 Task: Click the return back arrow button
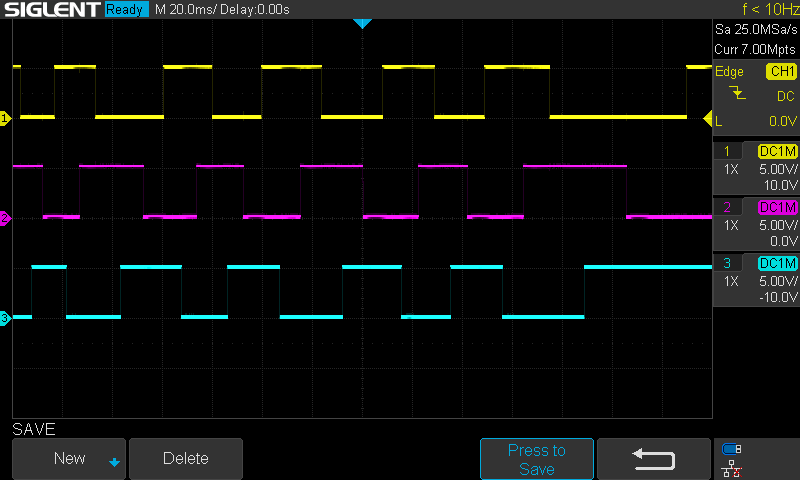coord(654,459)
